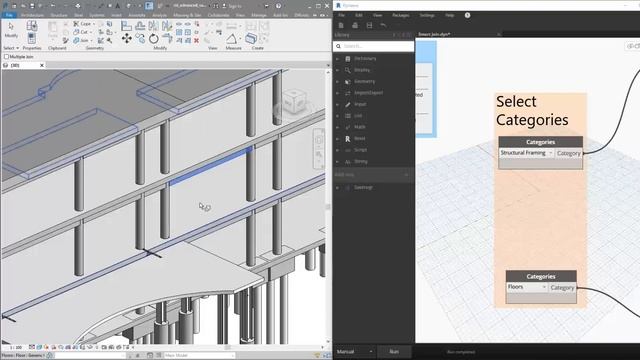Screen dimensions: 640x360
Task: Click the Category output port of Structural Framing node
Action: point(569,153)
